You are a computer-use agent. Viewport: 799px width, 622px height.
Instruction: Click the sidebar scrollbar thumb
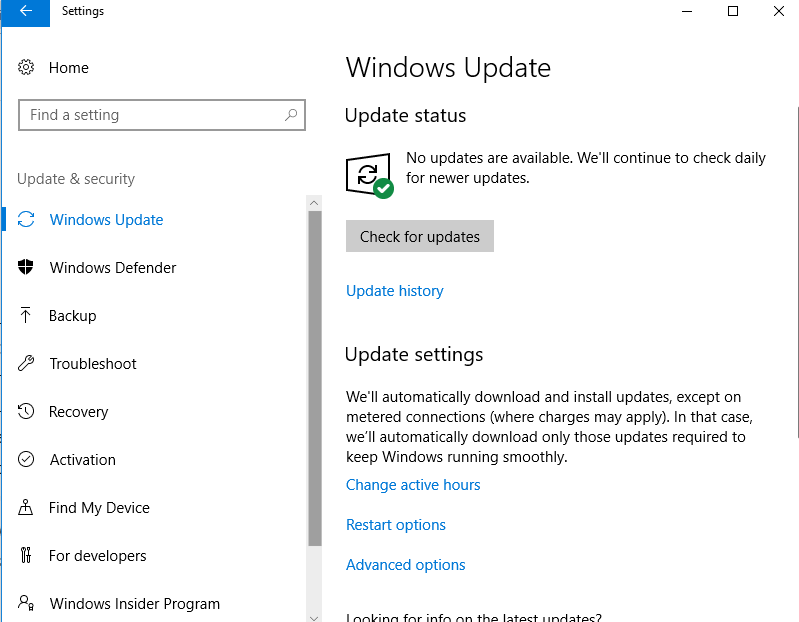[315, 378]
